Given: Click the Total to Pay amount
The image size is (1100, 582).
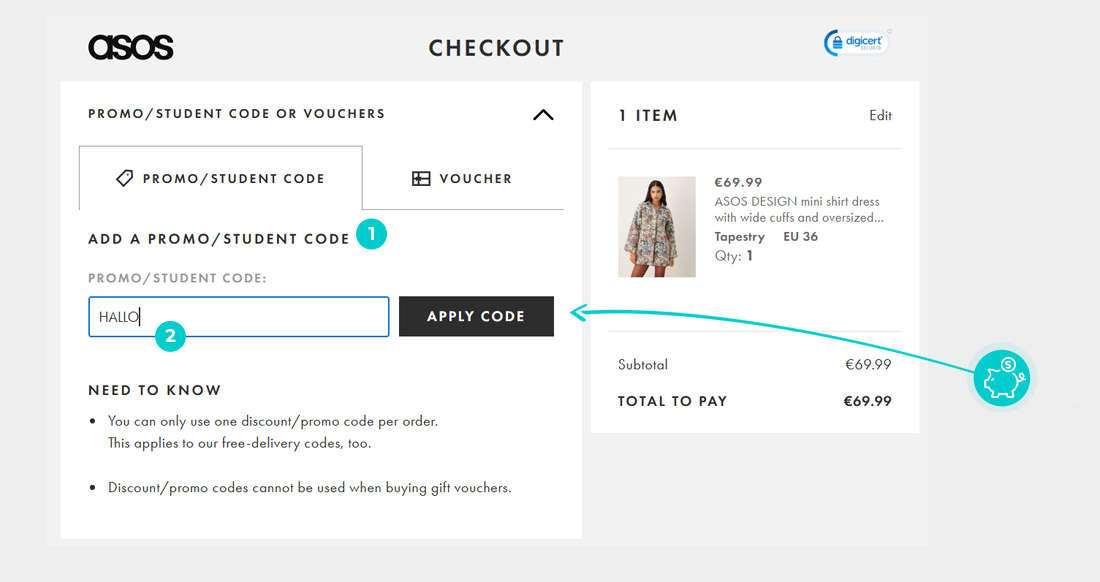Looking at the screenshot, I should 867,401.
